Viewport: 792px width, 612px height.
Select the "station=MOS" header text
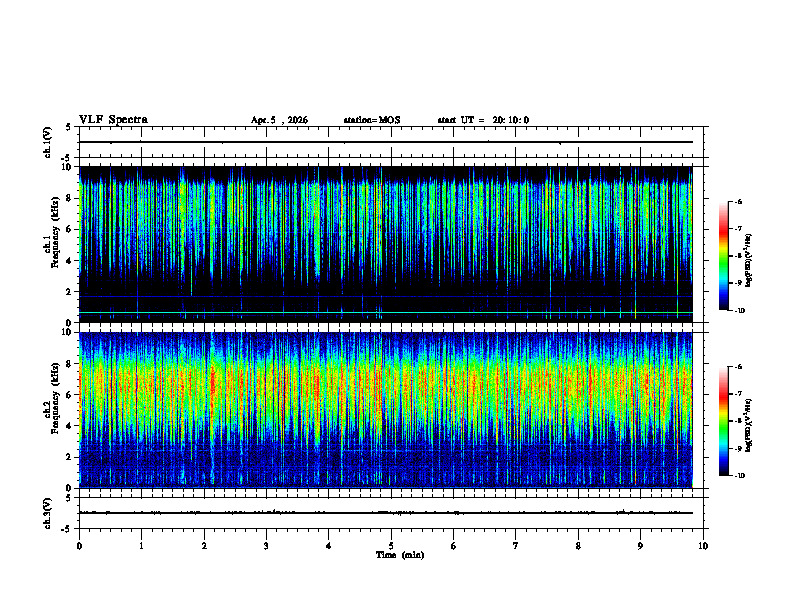click(x=372, y=120)
